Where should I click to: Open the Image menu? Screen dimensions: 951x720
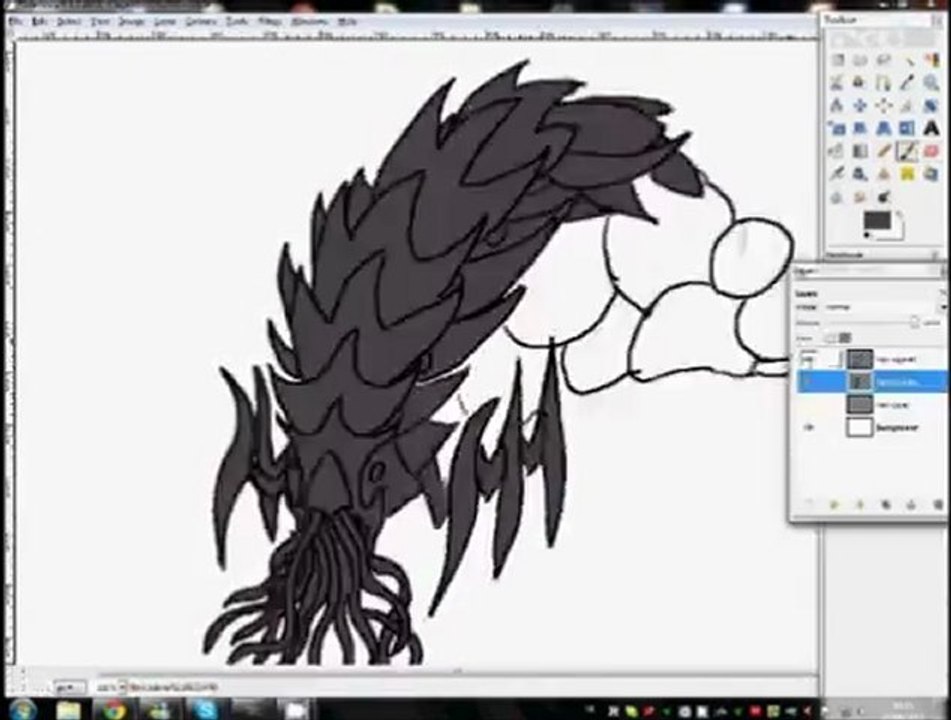pos(132,22)
